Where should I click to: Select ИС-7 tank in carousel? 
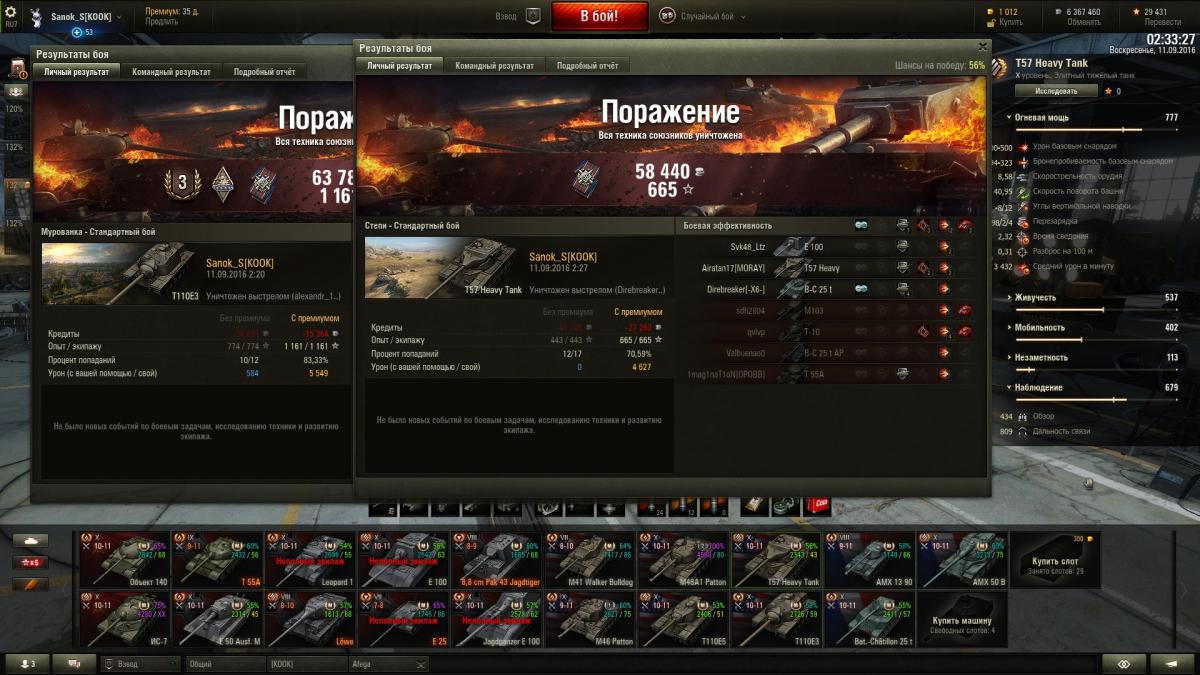123,619
